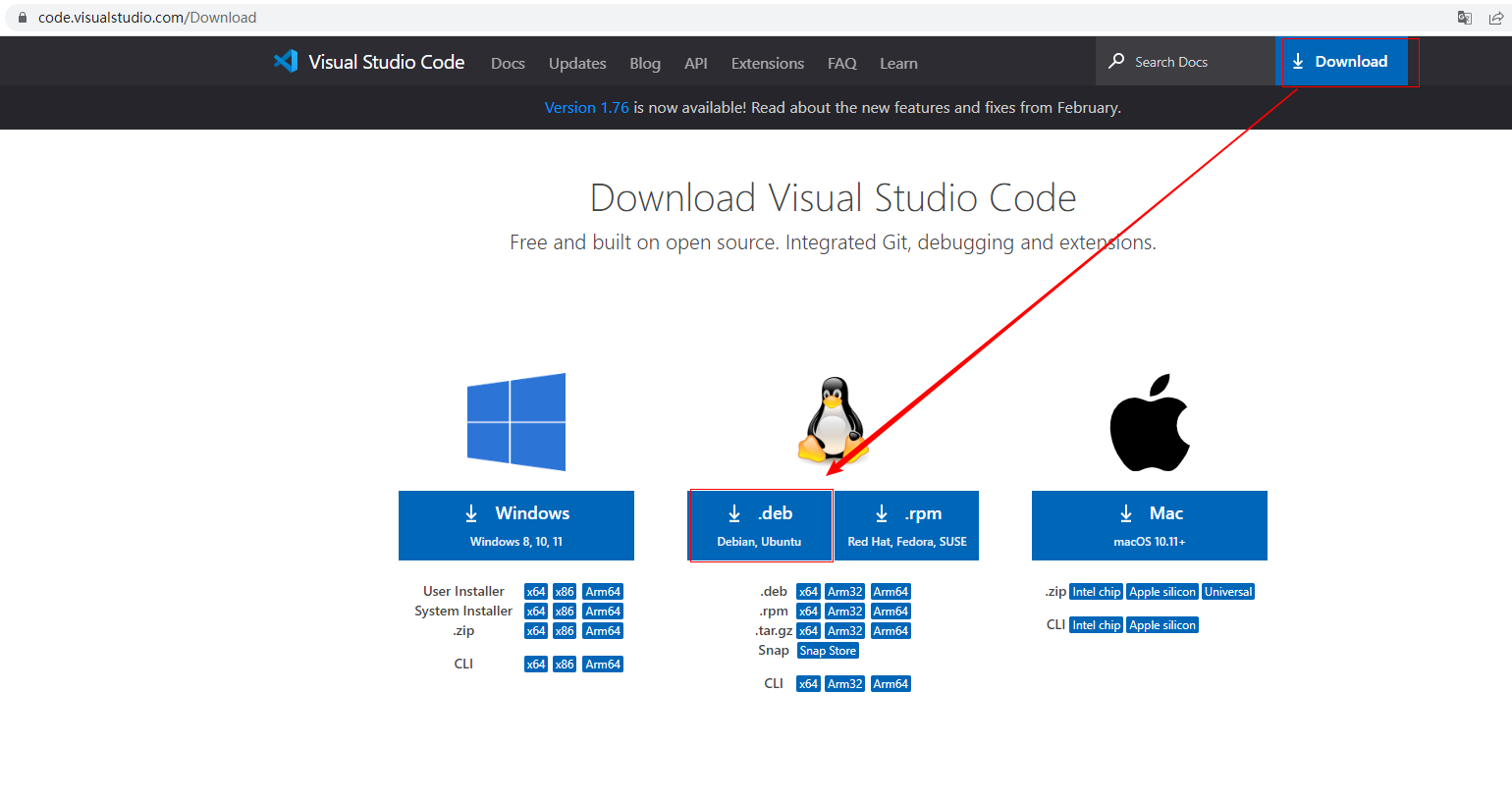Select Mac .zip Universal download

coord(1228,592)
